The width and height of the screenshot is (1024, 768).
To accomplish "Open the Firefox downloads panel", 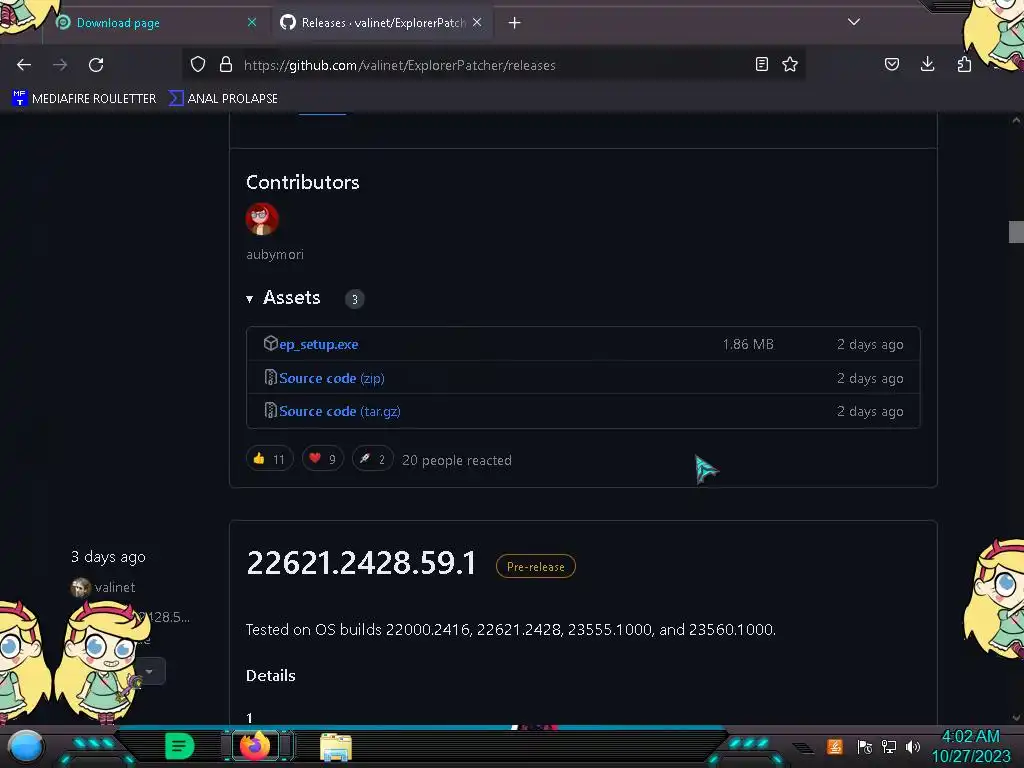I will click(x=927, y=63).
